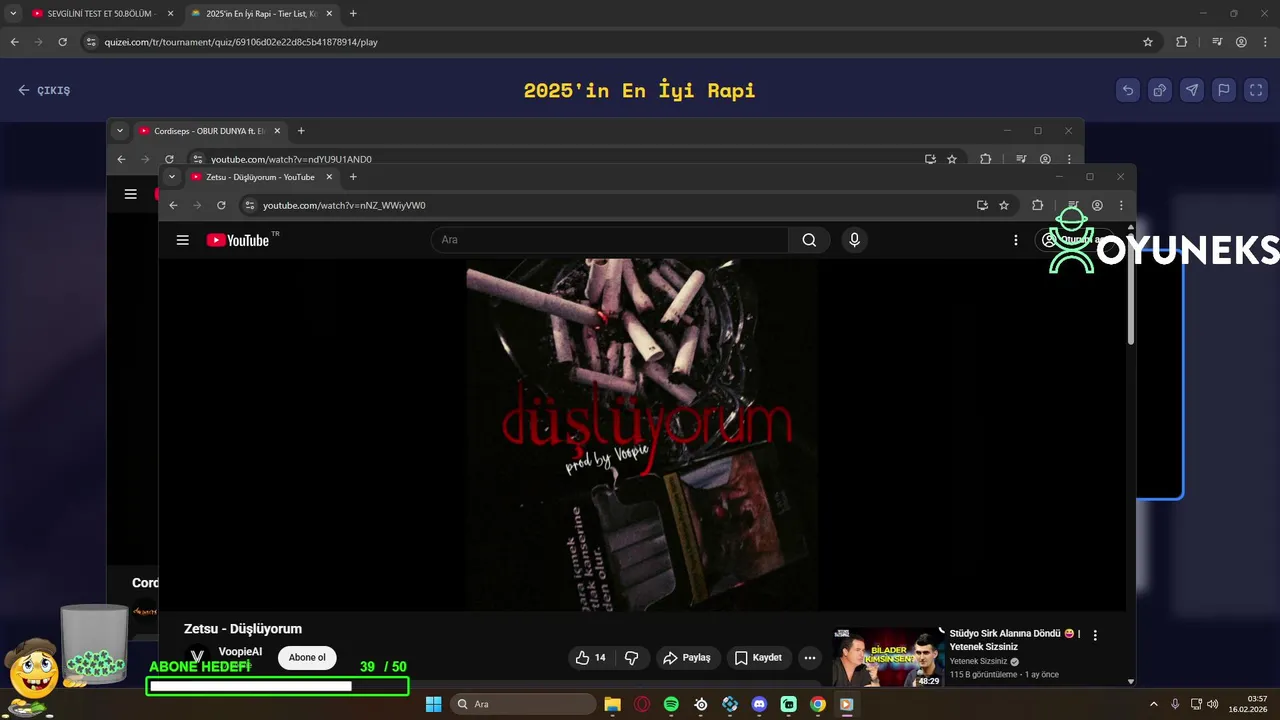Click the Düşlüyorum video player

click(x=642, y=434)
